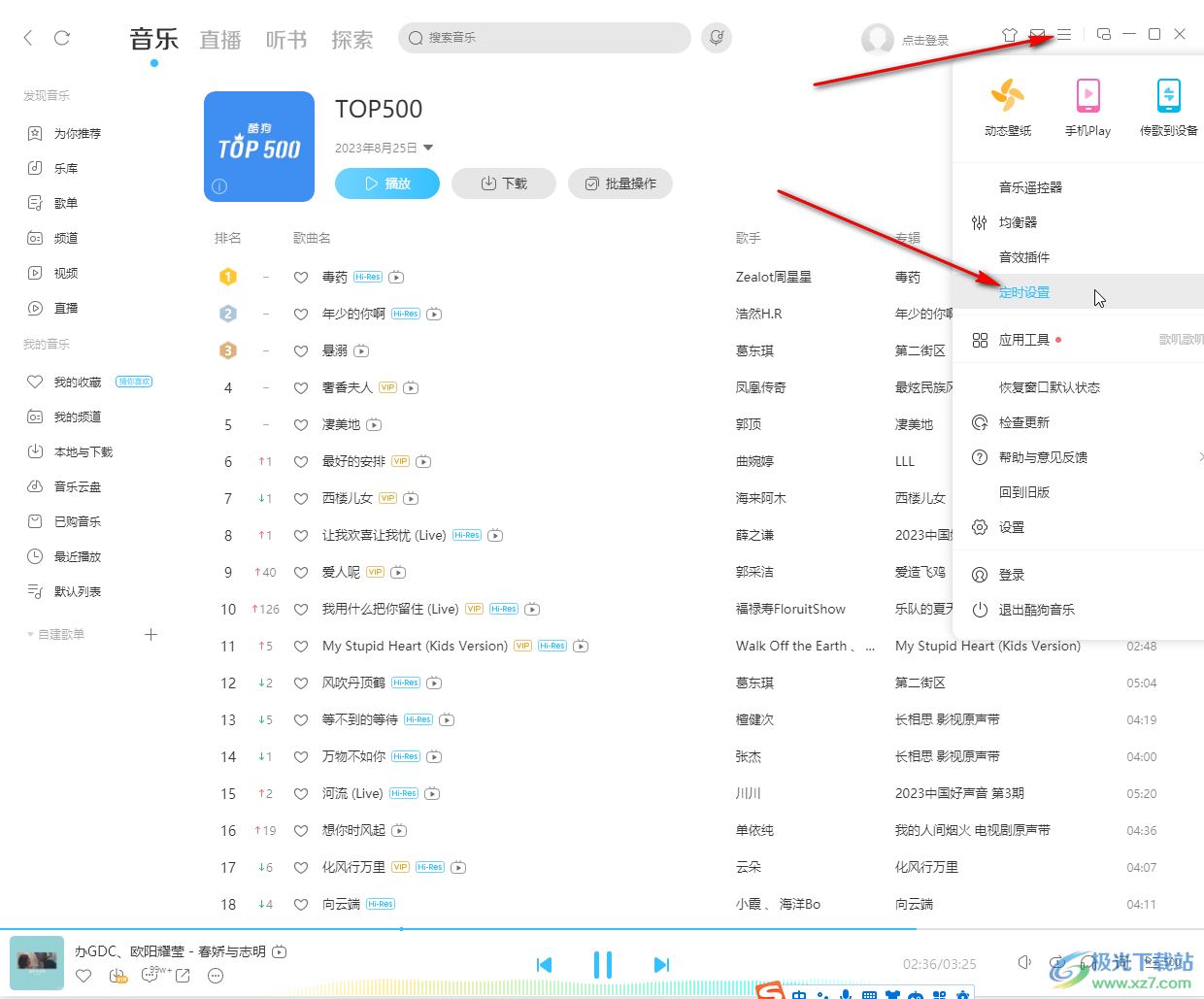Open 最近播放 in the sidebar
Screen dimensions: 1204x999
(78, 557)
